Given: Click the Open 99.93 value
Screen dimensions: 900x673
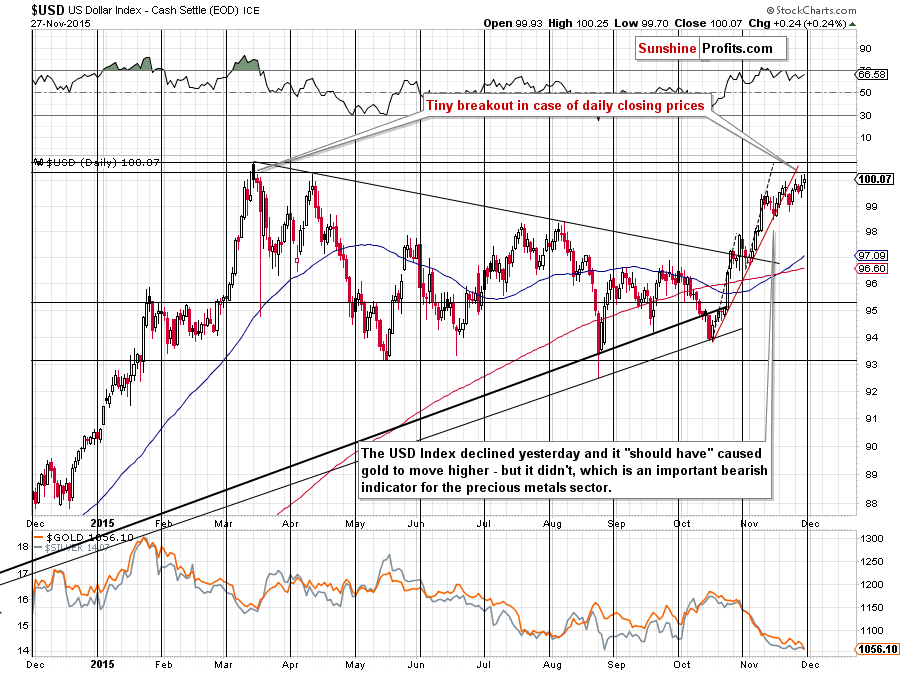Looking at the screenshot, I should [x=513, y=24].
